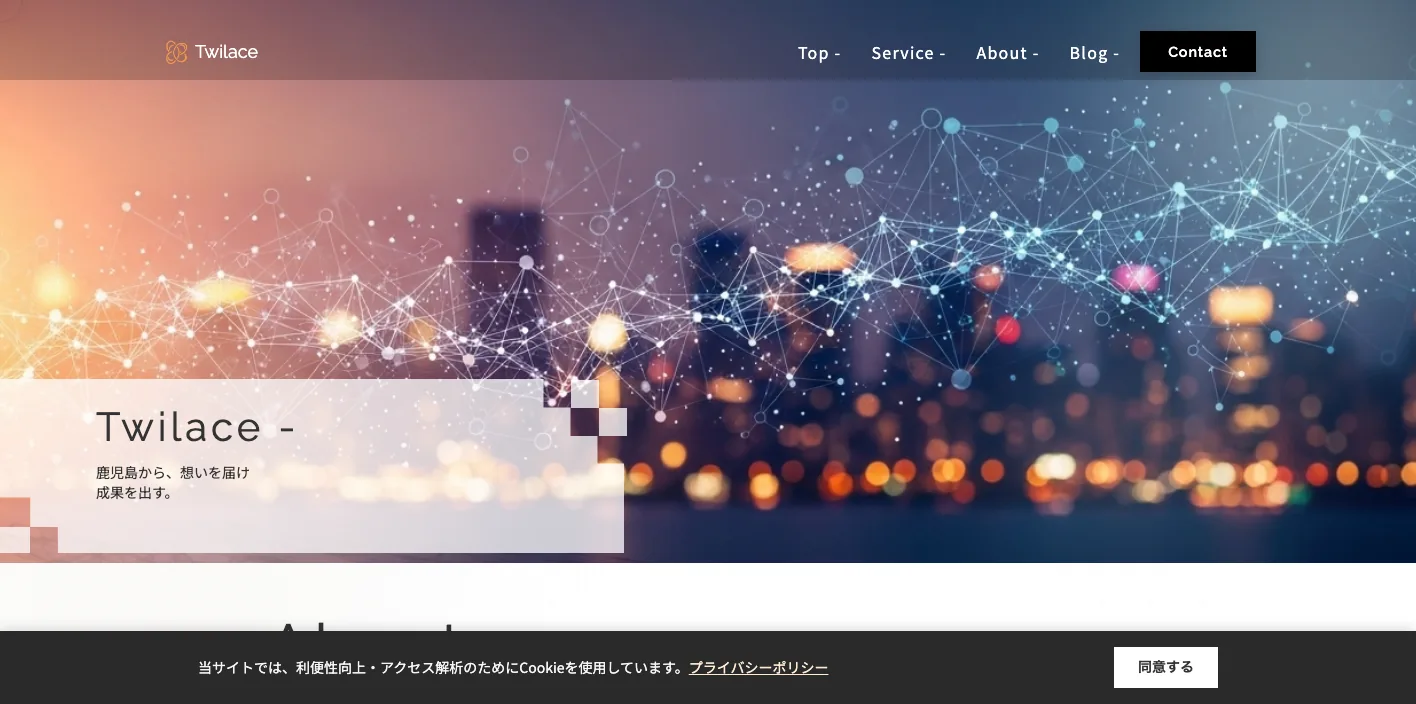Open the プライバシーポリシー link
This screenshot has height=704, width=1416.
click(x=758, y=667)
